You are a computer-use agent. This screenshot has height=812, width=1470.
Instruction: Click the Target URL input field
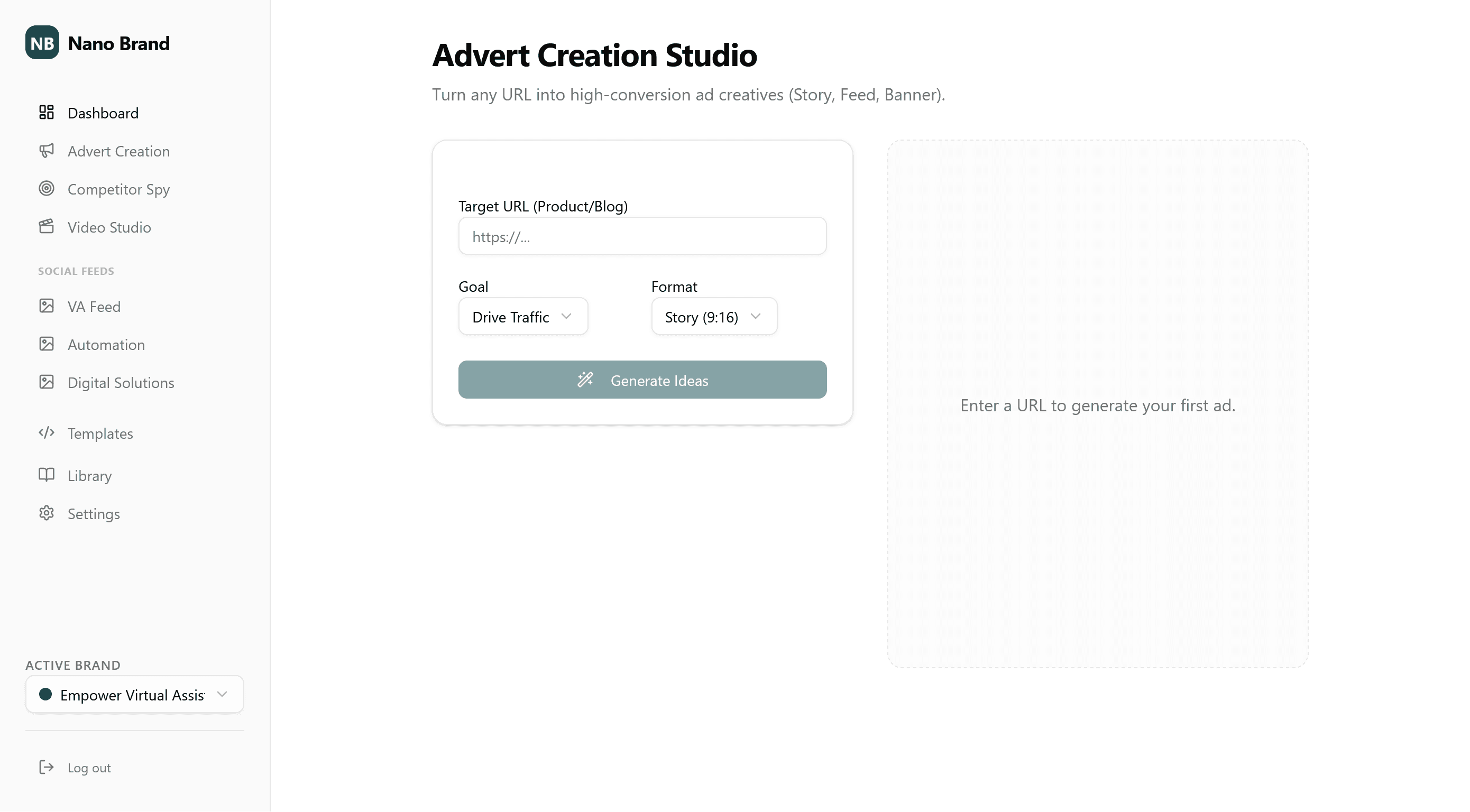point(641,236)
